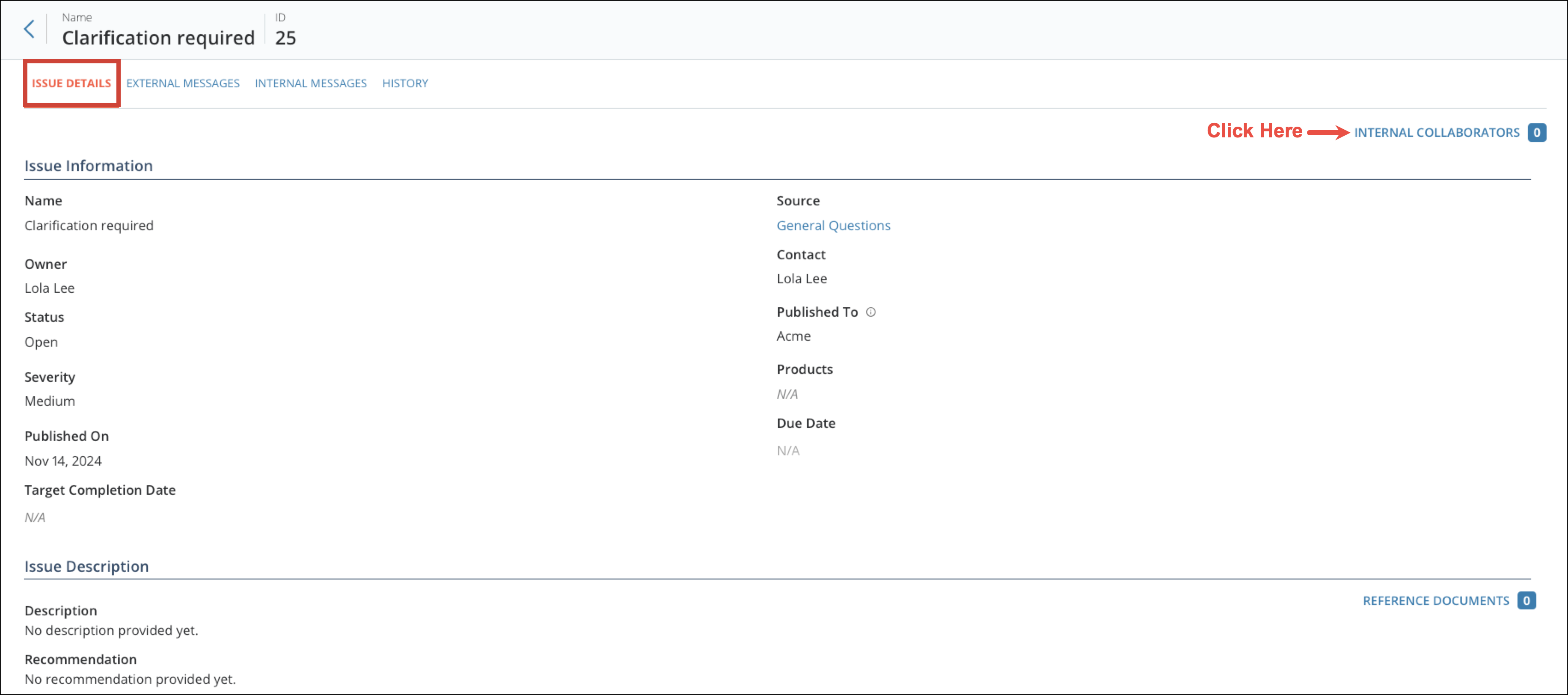This screenshot has height=695, width=1568.
Task: Click the Reference Documents count badge
Action: click(x=1526, y=601)
